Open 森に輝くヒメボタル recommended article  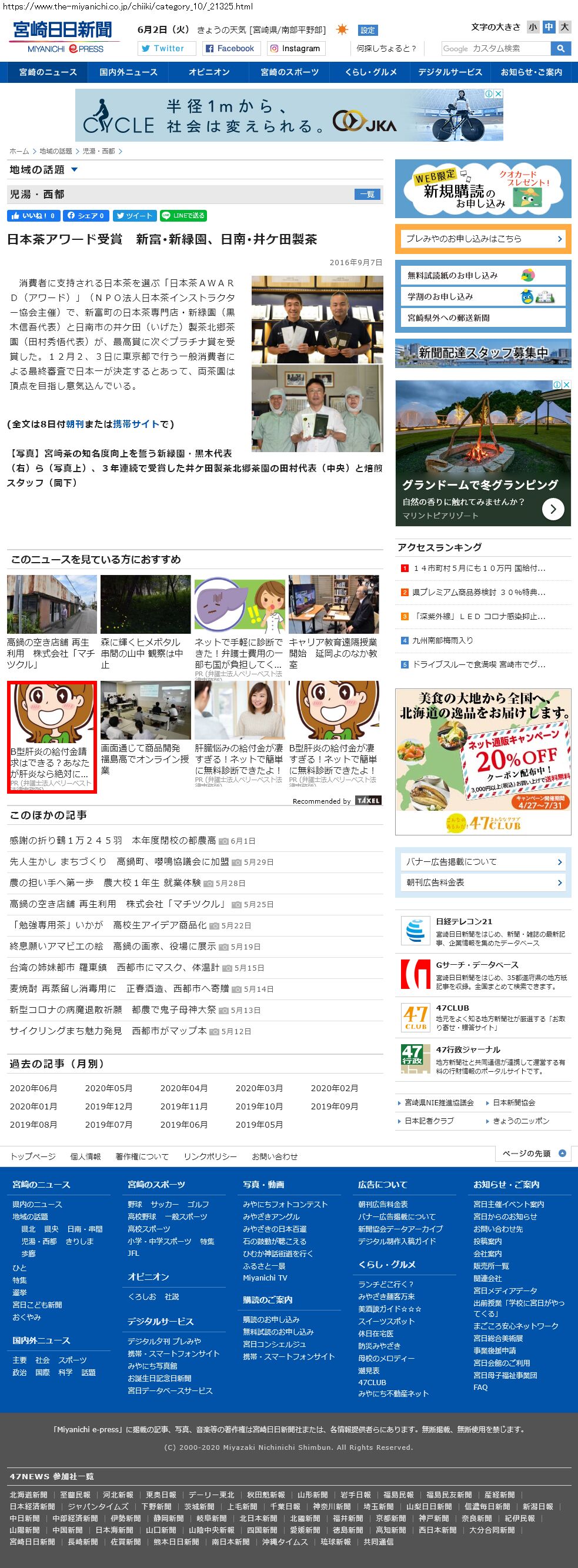click(145, 623)
